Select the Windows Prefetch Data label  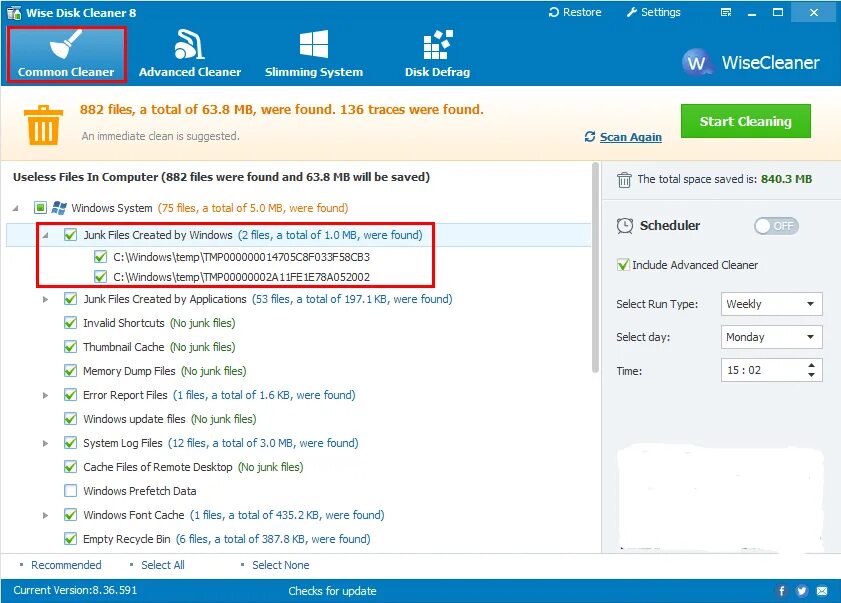(139, 491)
